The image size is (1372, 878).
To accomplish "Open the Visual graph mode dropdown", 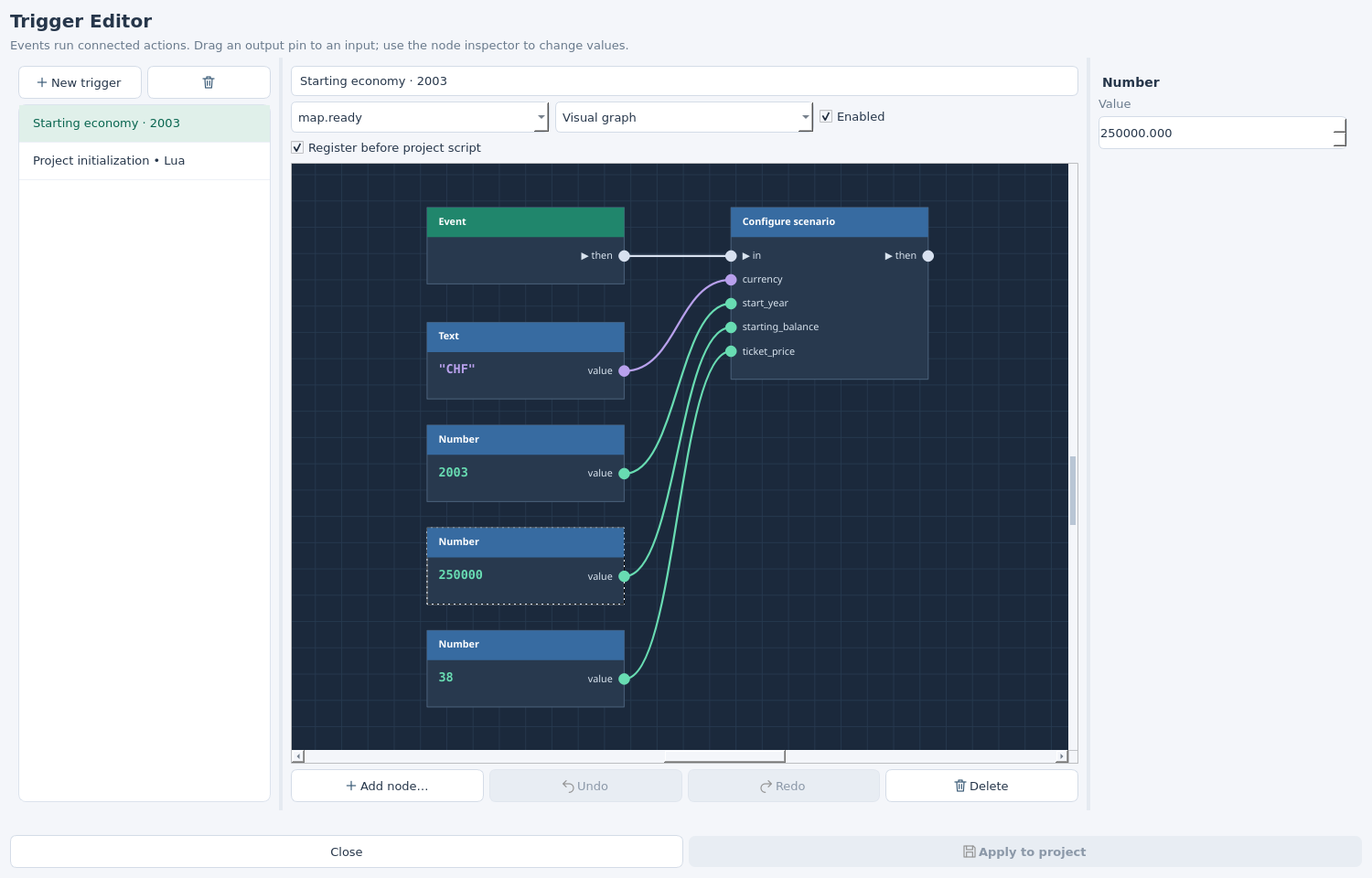I will [684, 117].
